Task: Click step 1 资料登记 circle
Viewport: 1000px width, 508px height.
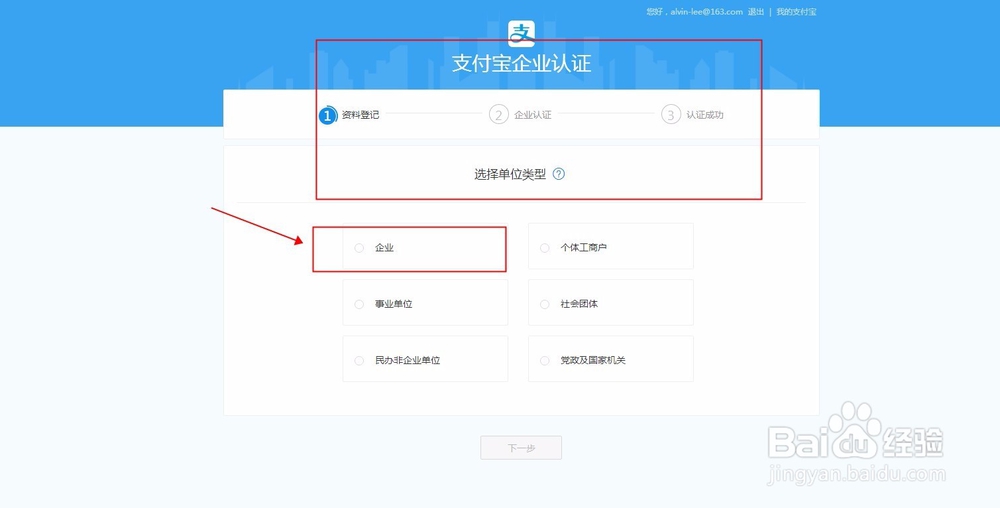Action: [x=327, y=115]
